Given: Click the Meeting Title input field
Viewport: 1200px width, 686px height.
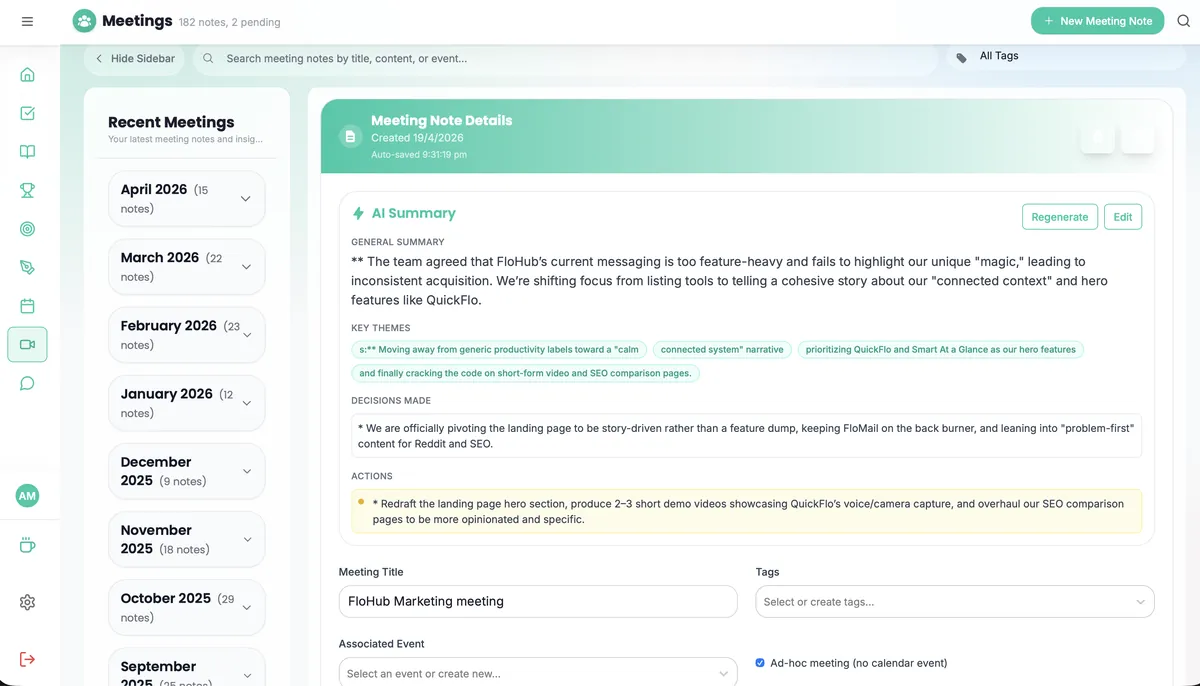Looking at the screenshot, I should pos(538,601).
